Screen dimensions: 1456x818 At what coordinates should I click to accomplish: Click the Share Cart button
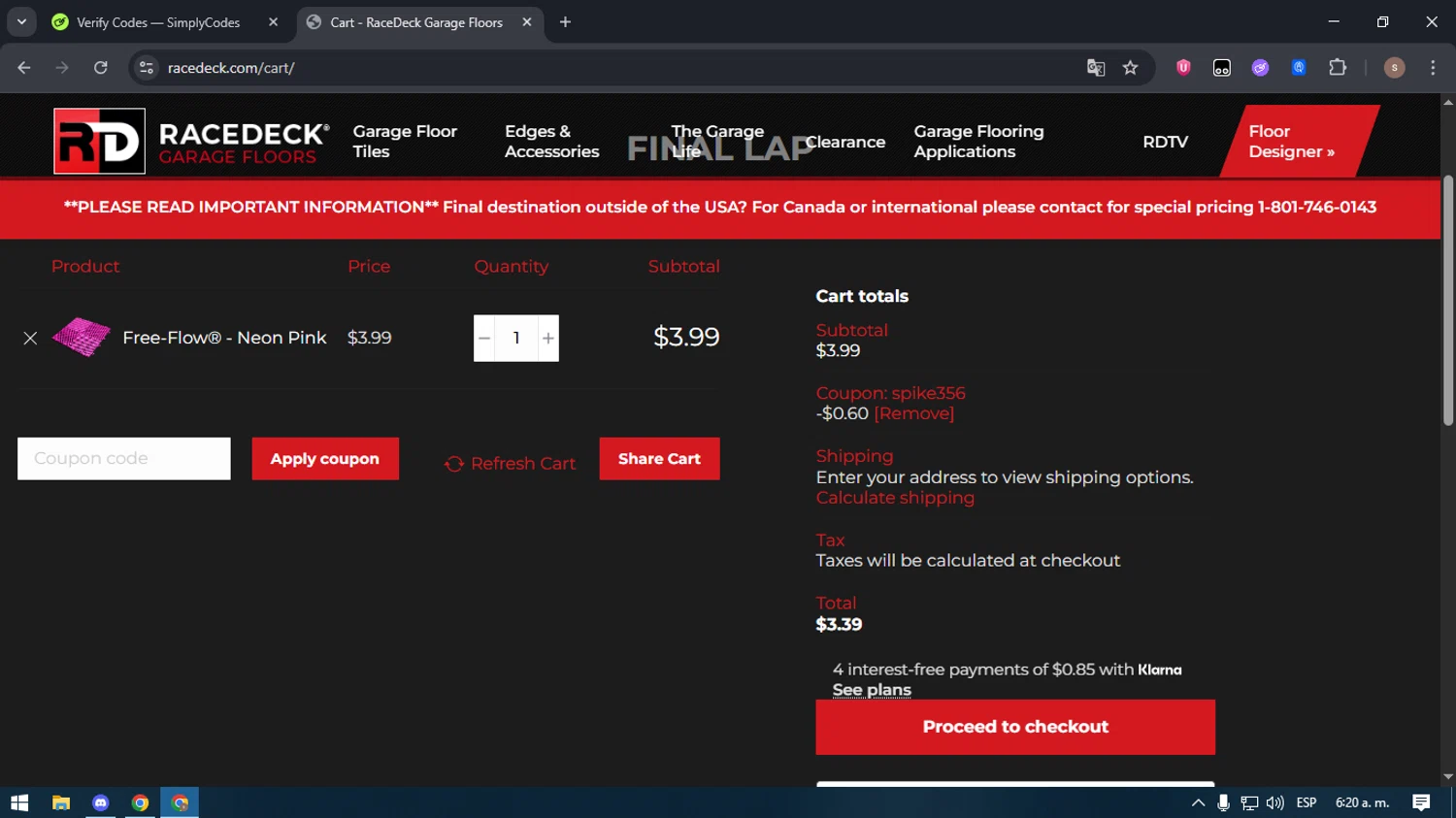pyautogui.click(x=659, y=458)
